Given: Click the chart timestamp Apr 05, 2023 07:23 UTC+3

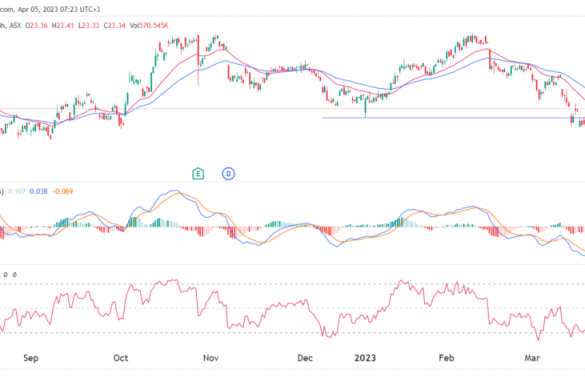Looking at the screenshot, I should tap(59, 9).
